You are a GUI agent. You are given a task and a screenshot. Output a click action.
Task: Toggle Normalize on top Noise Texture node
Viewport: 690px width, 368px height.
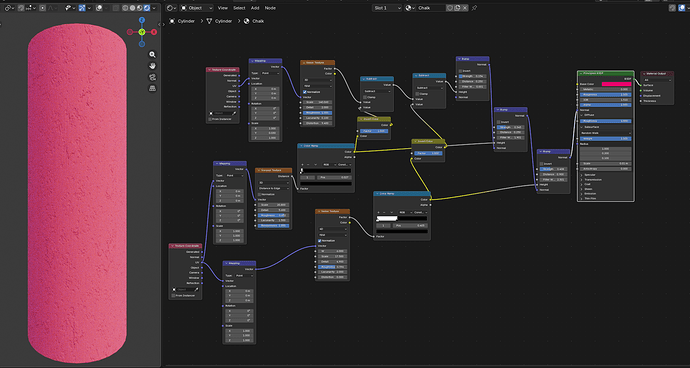[305, 92]
